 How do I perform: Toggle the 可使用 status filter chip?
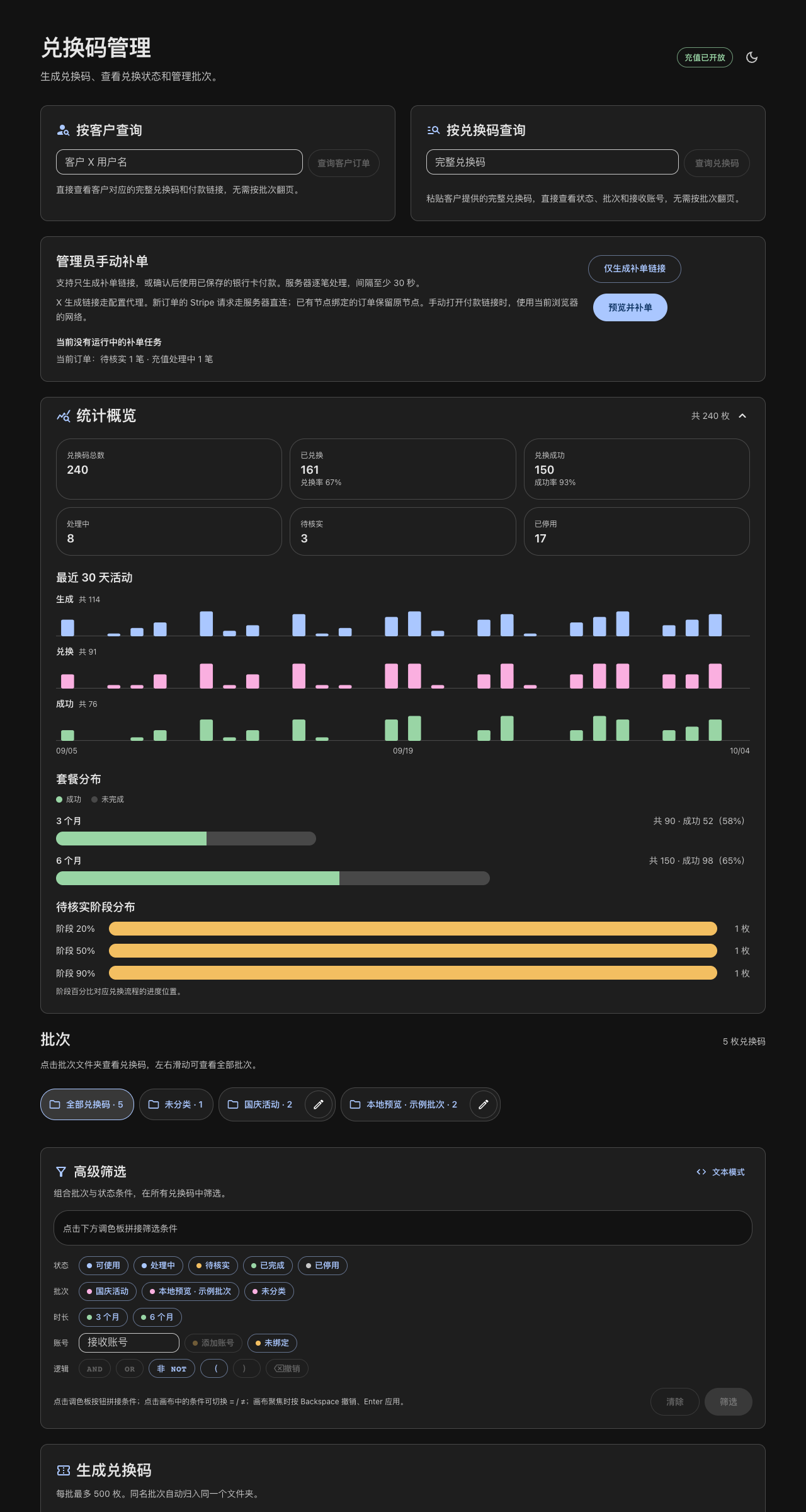pos(103,1265)
